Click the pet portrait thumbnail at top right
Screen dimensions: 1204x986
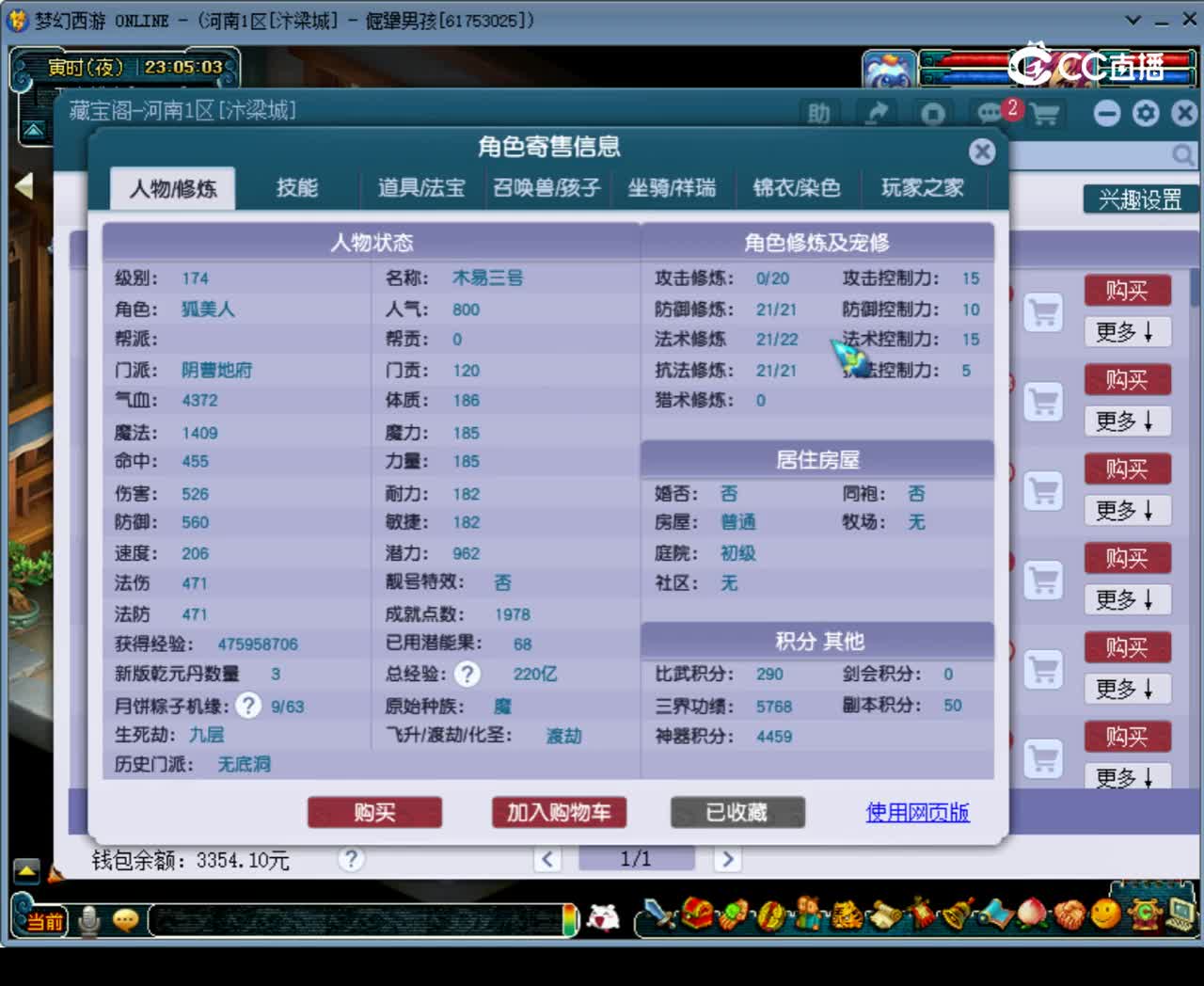tap(889, 71)
